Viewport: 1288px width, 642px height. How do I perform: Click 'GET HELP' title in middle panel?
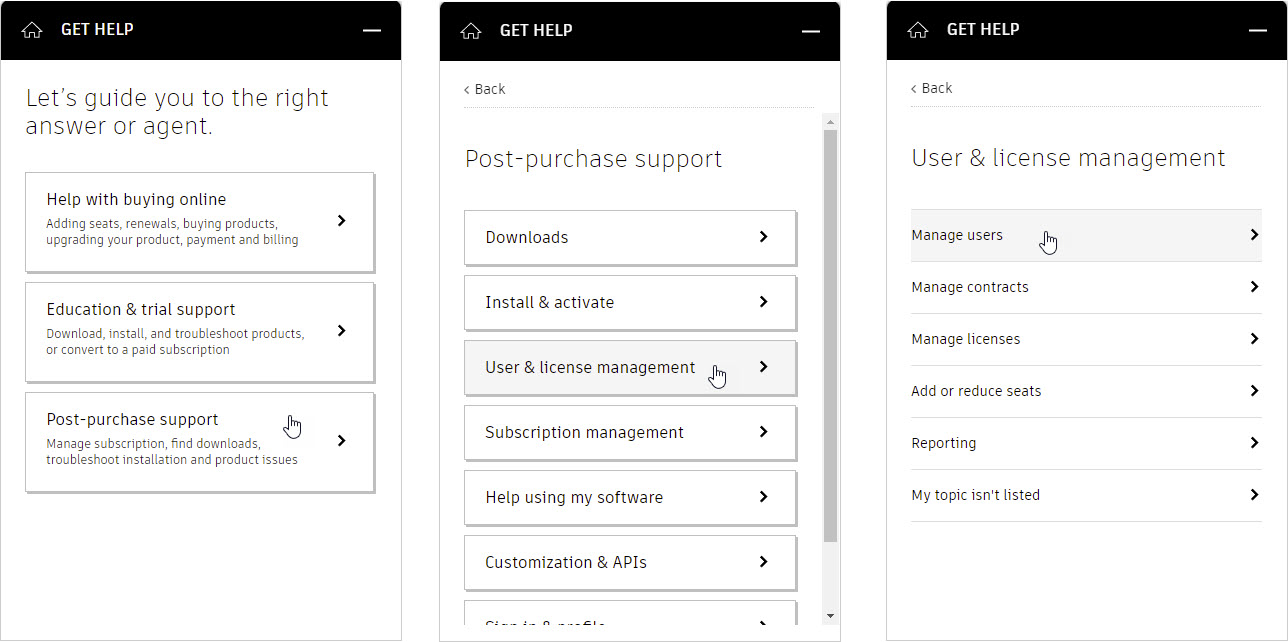[x=536, y=30]
